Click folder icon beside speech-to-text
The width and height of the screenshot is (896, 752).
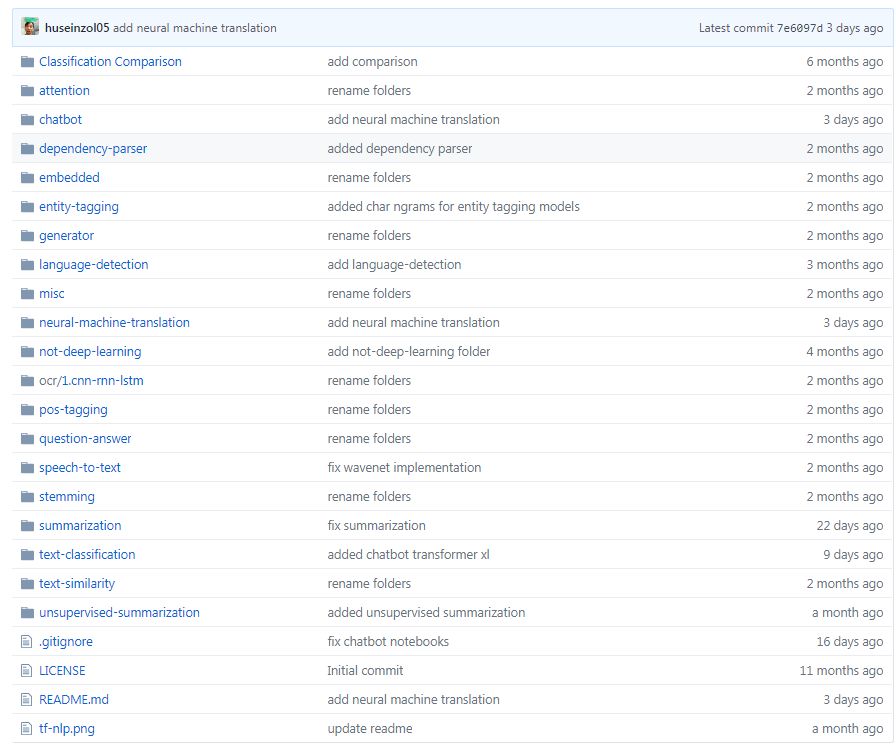pos(27,467)
